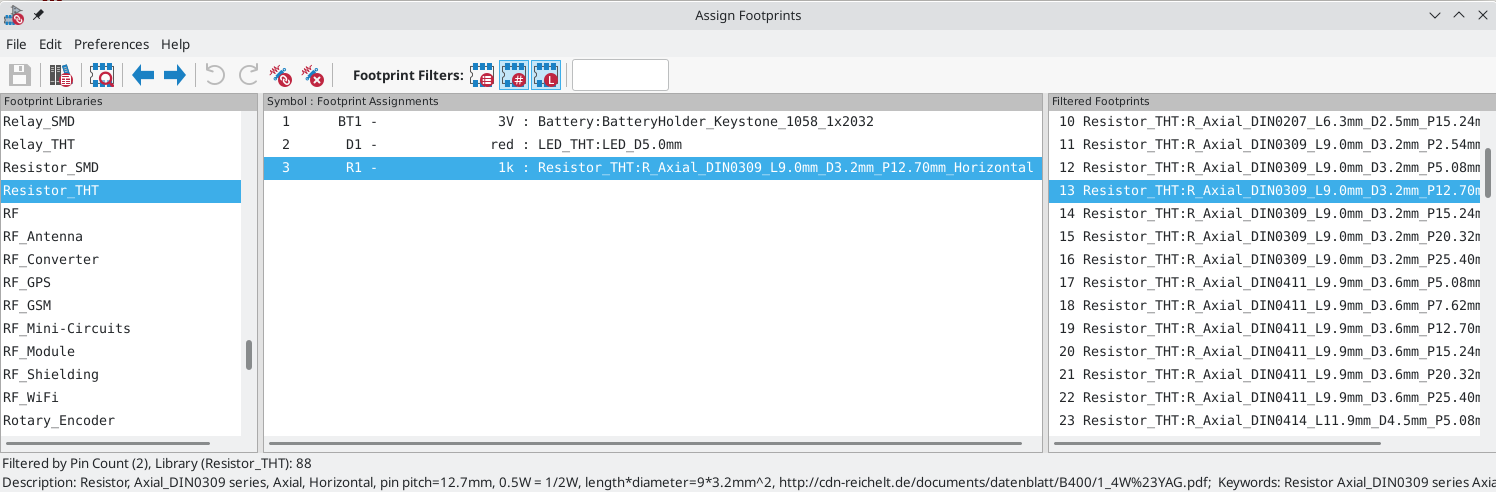This screenshot has width=1496, height=492.
Task: Toggle the filter by pin count
Action: click(514, 75)
